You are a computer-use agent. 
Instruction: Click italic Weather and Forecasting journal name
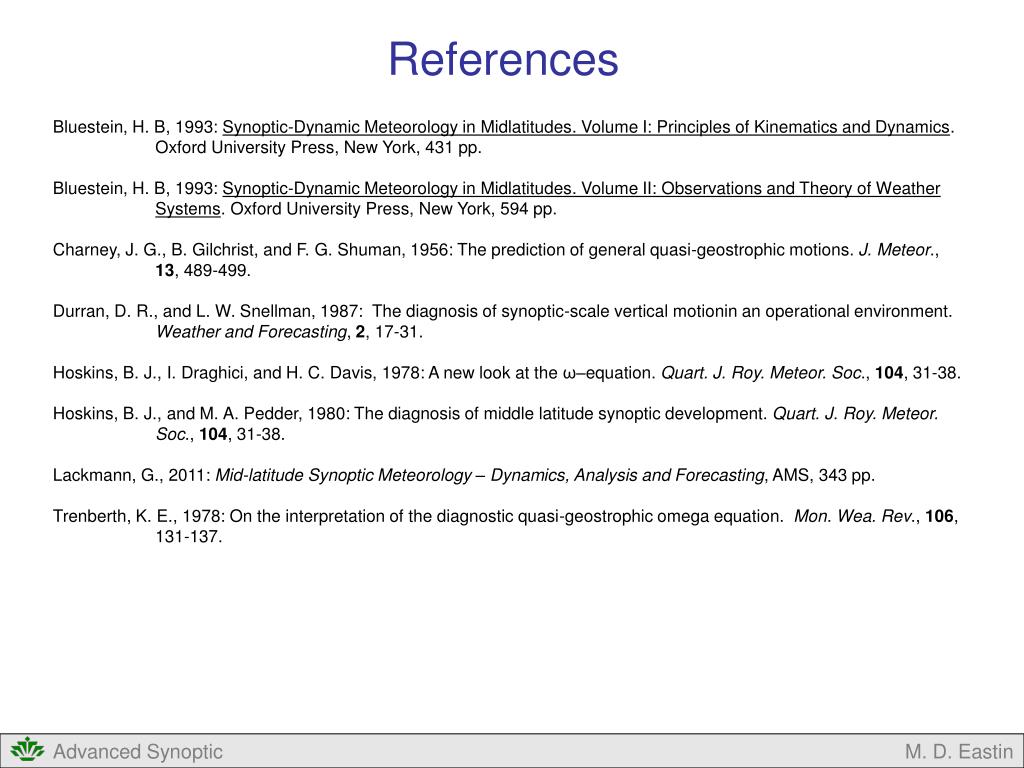click(251, 332)
